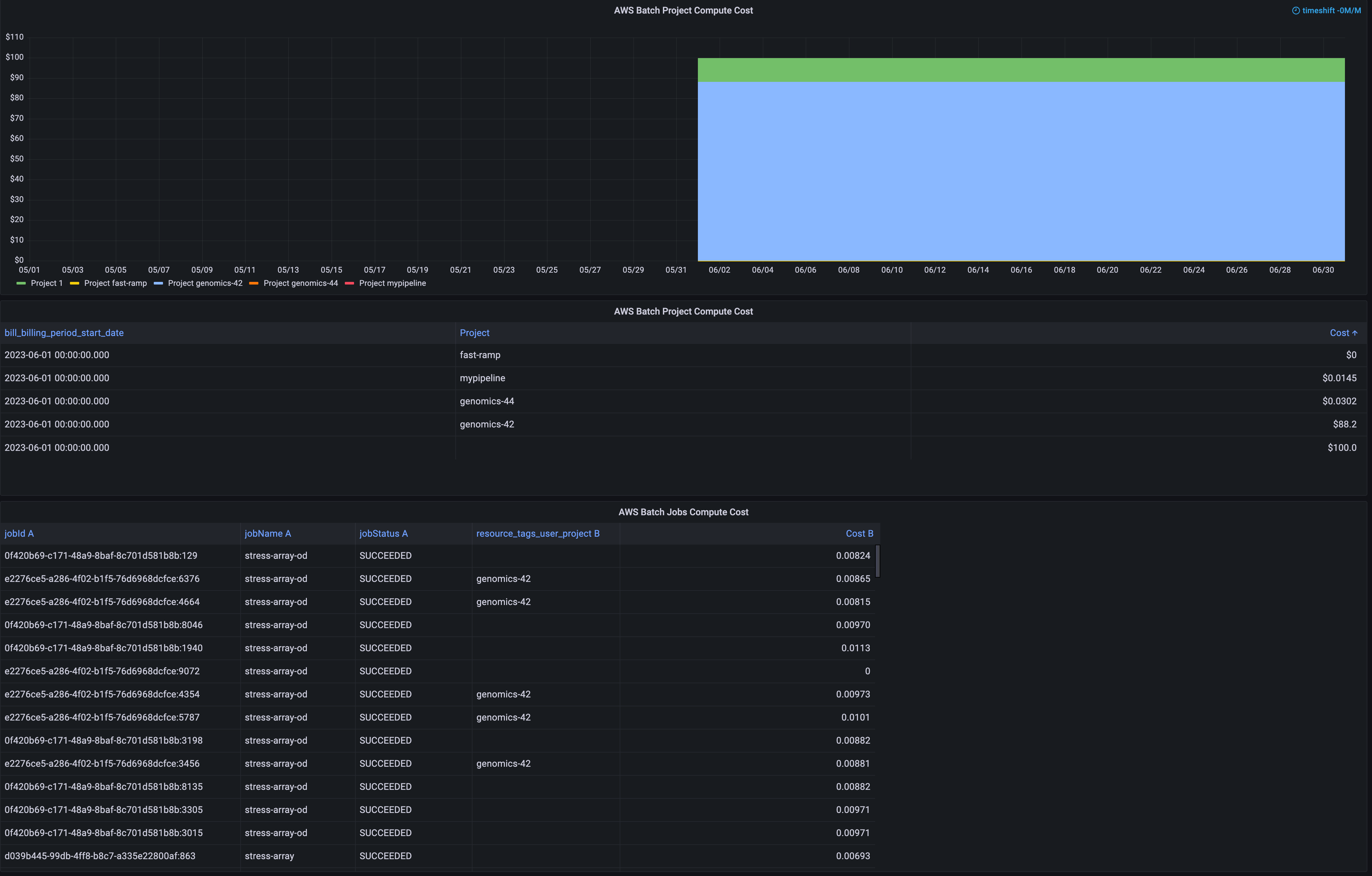Click the genomics-44 orange legend swatch
Viewport: 1372px width, 876px height.
253,283
